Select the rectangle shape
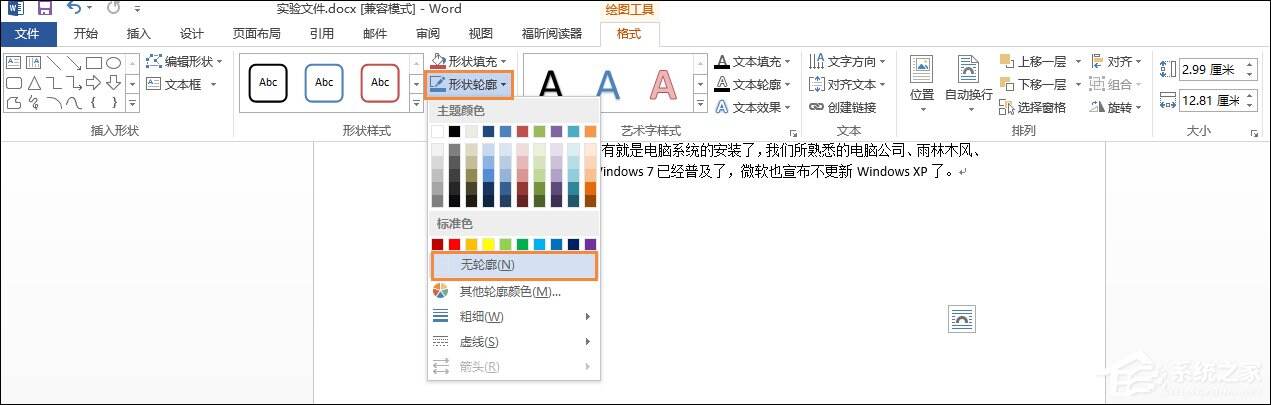This screenshot has width=1271, height=405. point(92,63)
